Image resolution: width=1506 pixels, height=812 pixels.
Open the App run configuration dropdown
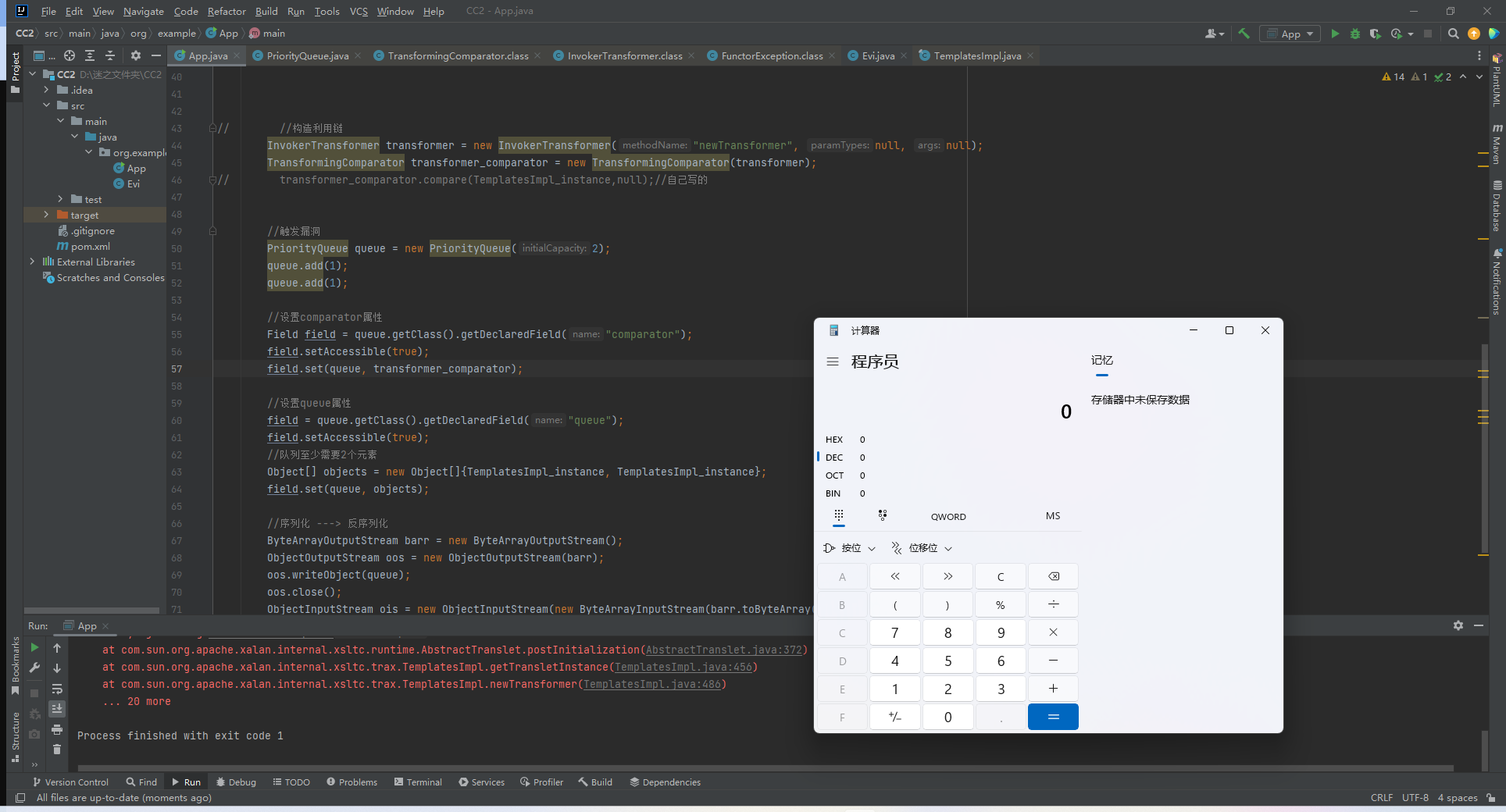pyautogui.click(x=1290, y=34)
